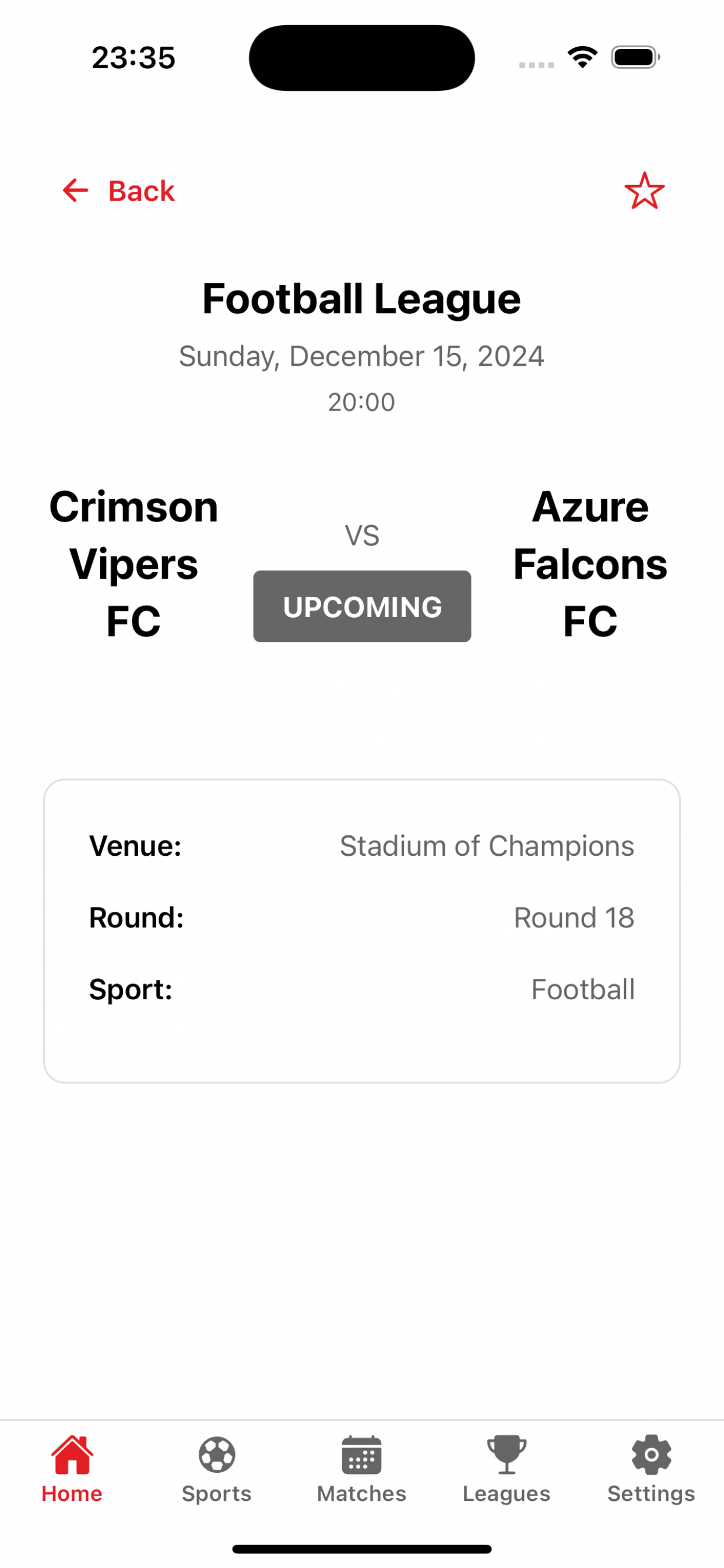Select the Crimson Vipers FC team name
Viewport: 724px width, 1568px height.
[x=134, y=563]
